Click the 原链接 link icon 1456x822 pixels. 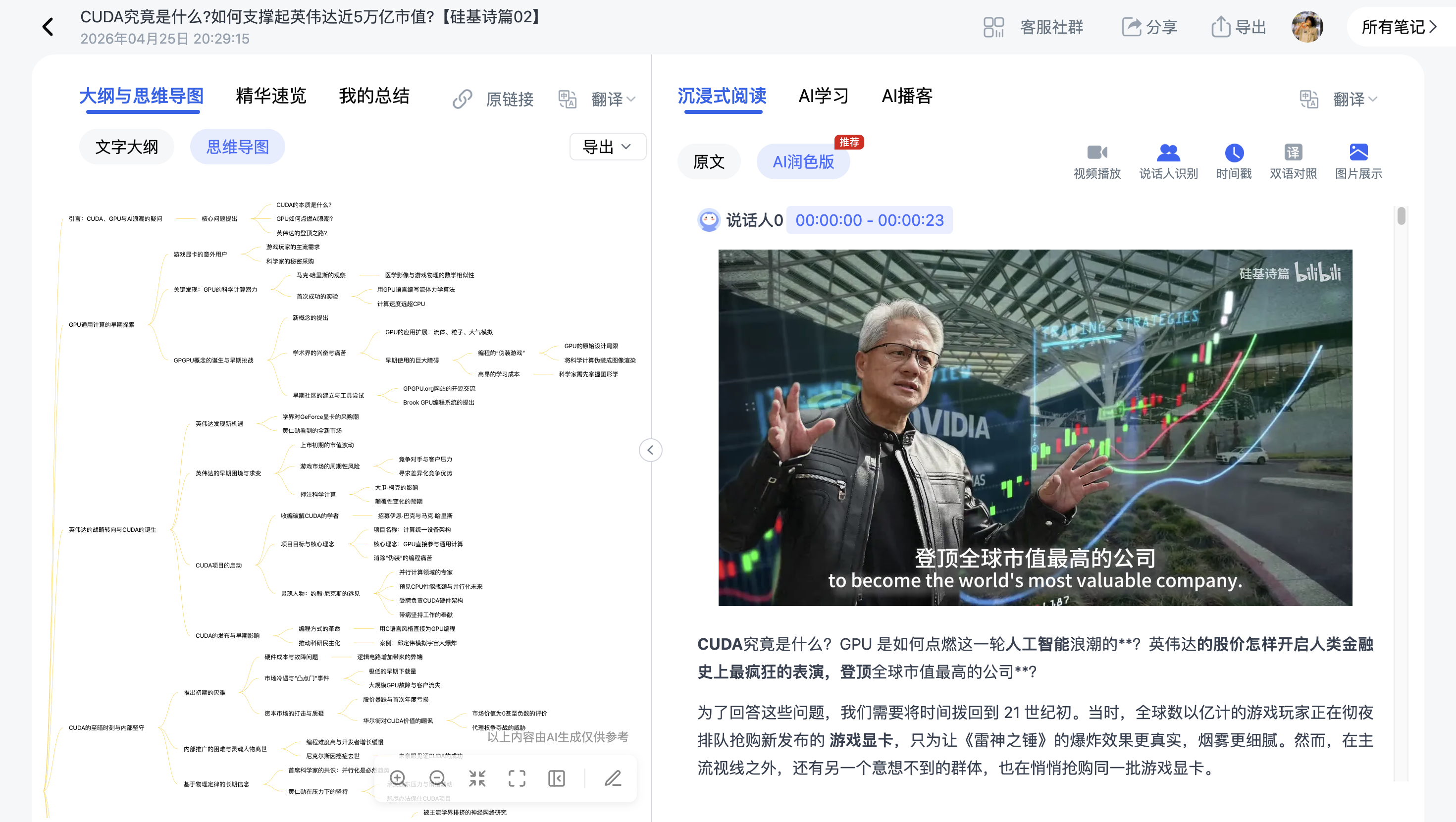[463, 99]
